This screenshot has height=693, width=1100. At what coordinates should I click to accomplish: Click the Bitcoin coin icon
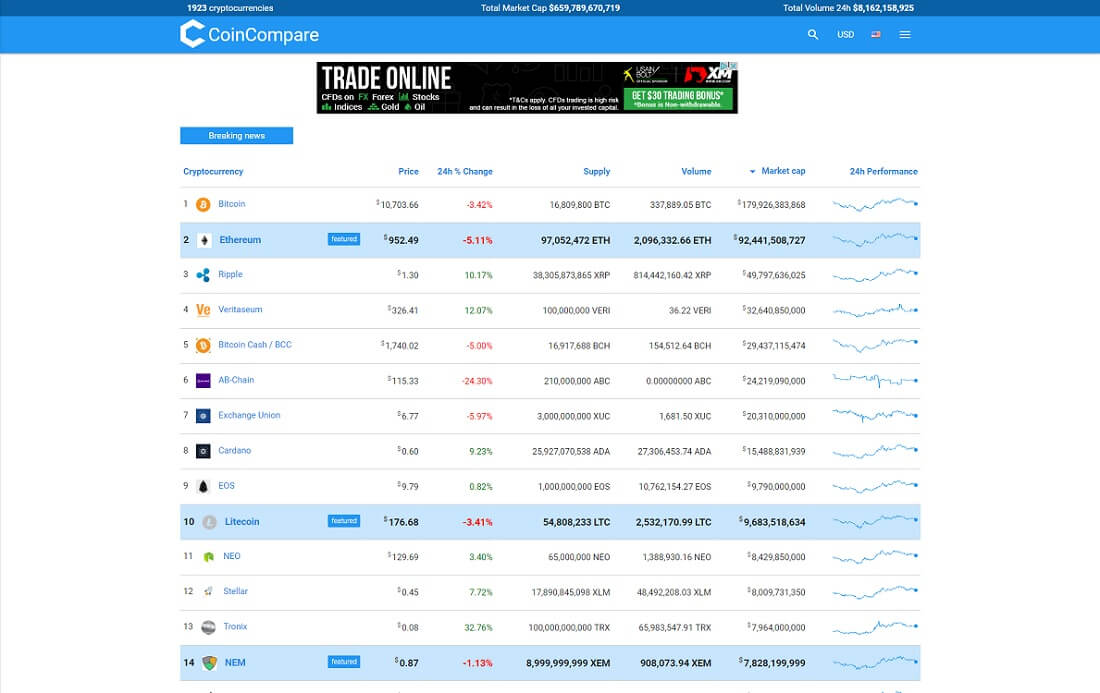[203, 205]
